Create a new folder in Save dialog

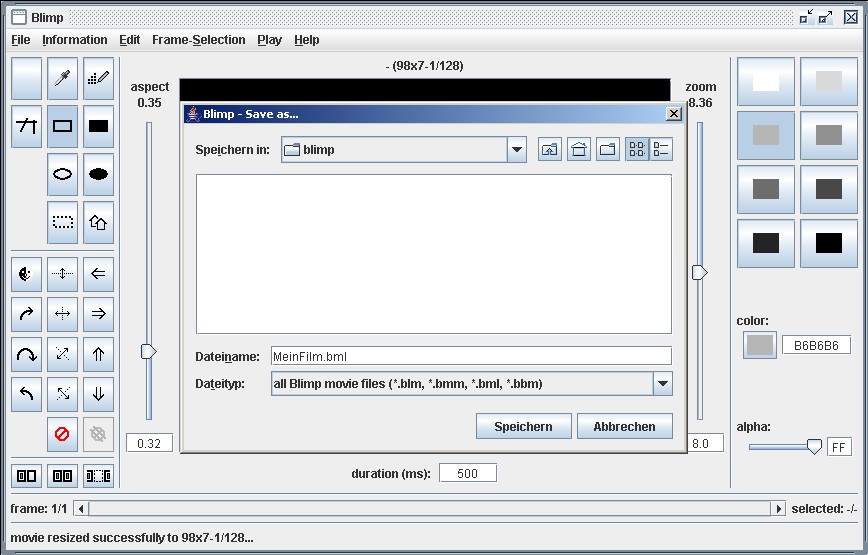click(608, 149)
